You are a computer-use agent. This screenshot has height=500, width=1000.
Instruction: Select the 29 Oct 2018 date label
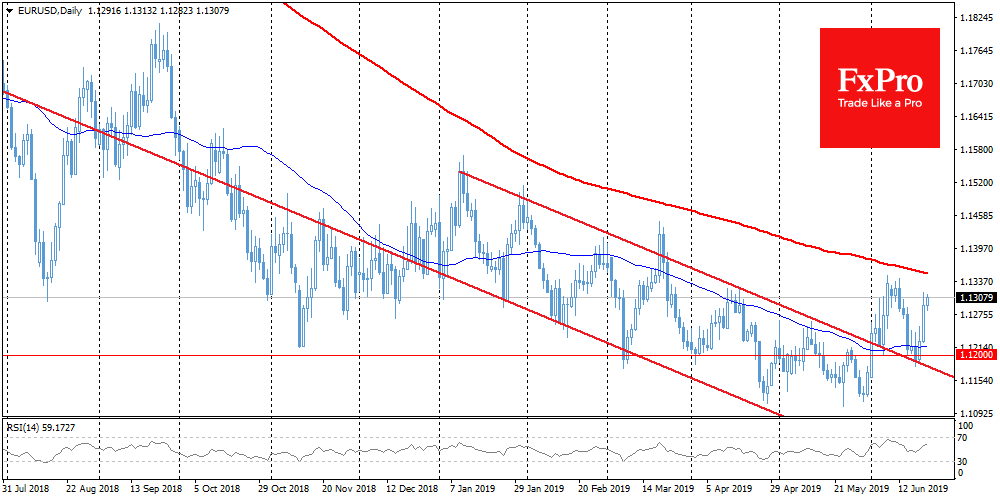coord(285,490)
